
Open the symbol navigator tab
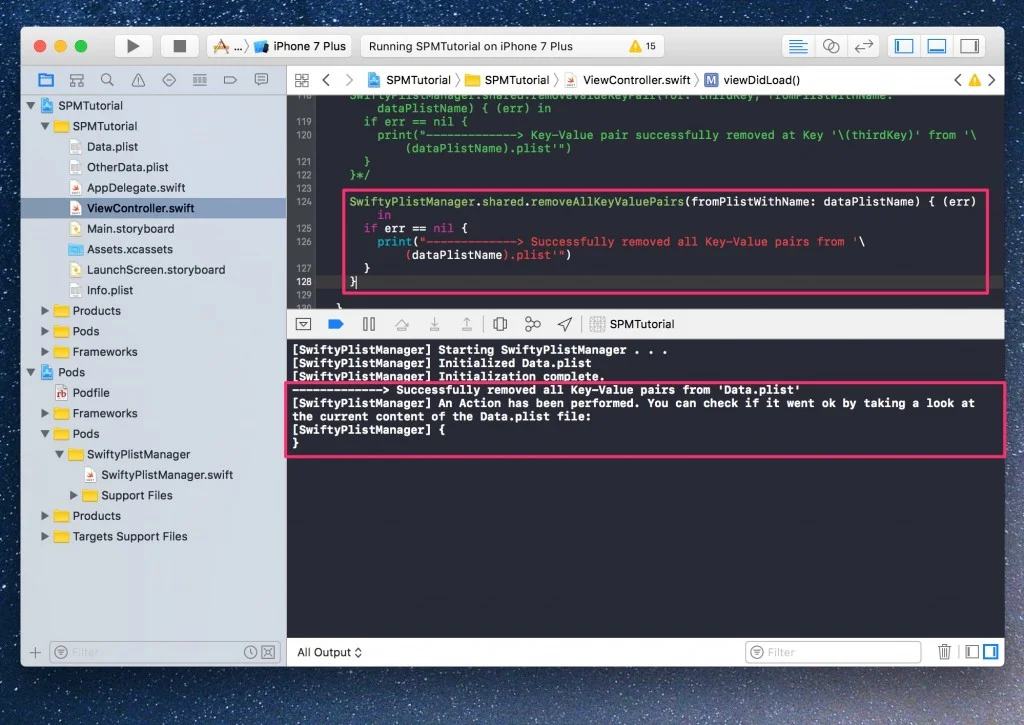(x=76, y=80)
